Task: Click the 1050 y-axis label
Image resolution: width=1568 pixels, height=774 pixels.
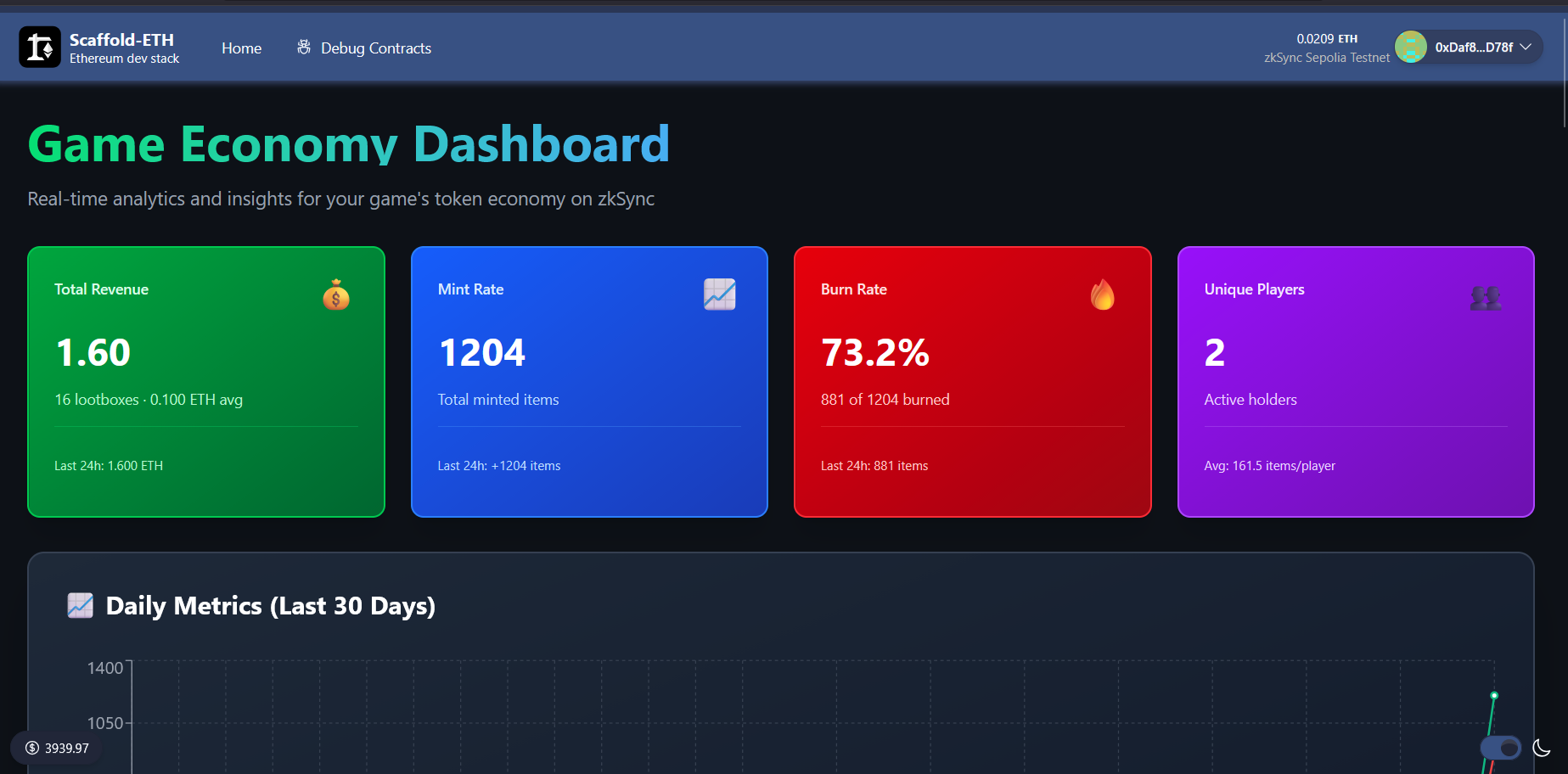Action: [x=105, y=723]
